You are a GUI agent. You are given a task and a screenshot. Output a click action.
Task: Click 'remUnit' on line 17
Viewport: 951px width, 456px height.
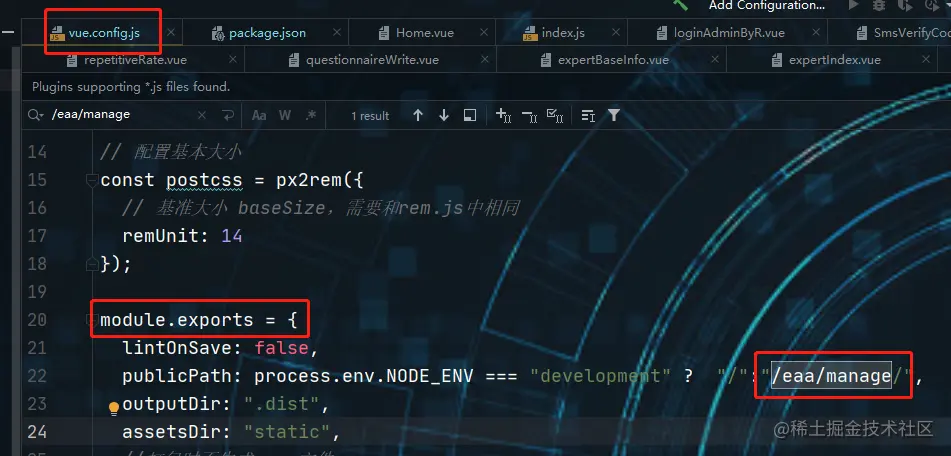click(161, 236)
